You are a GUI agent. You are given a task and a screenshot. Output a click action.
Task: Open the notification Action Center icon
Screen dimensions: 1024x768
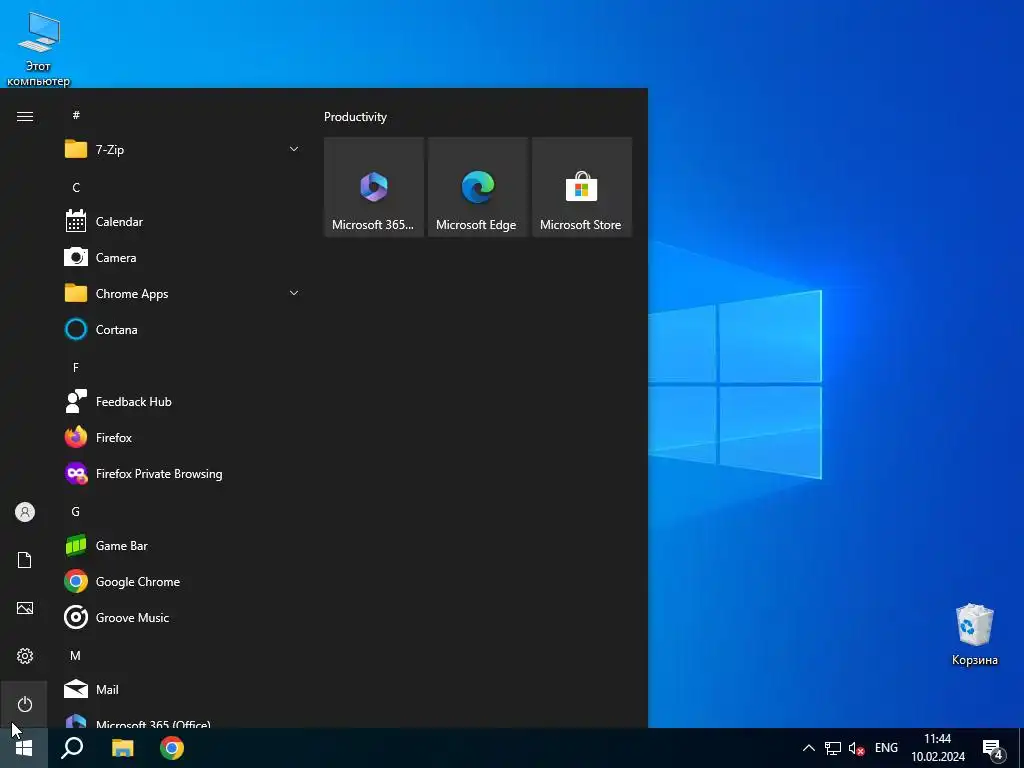click(993, 748)
